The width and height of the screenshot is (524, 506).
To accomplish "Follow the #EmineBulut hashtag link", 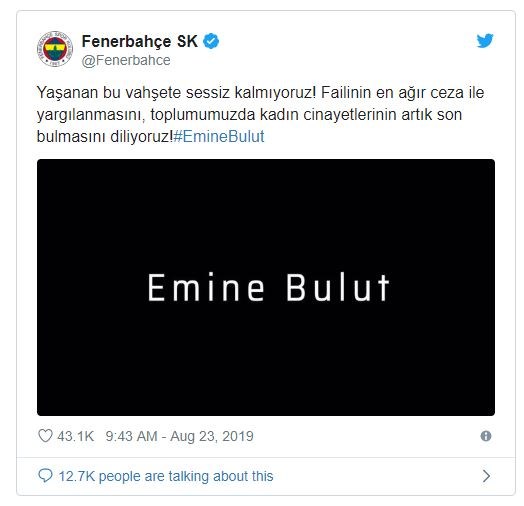I will click(x=219, y=136).
